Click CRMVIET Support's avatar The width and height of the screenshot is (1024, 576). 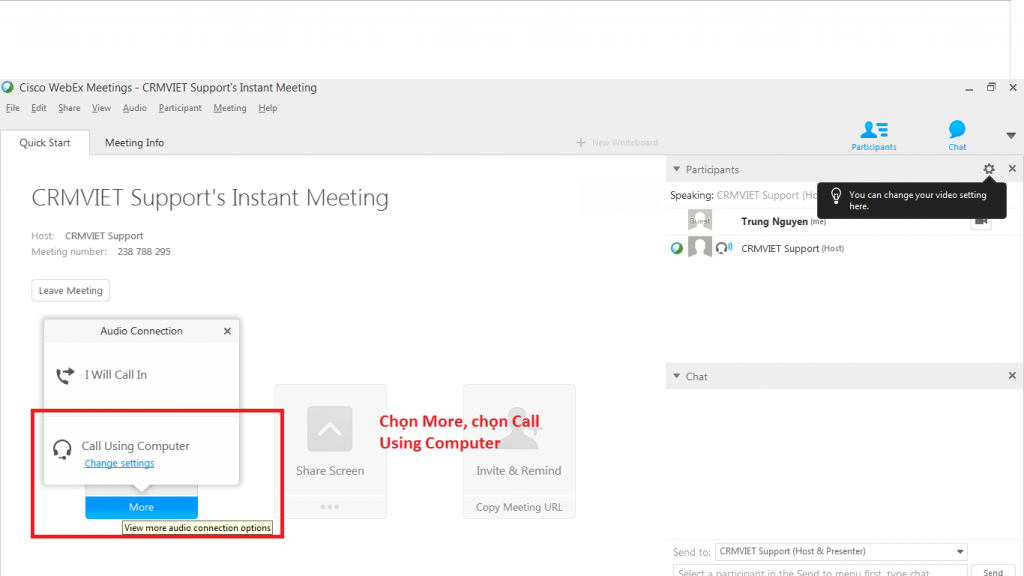point(699,248)
